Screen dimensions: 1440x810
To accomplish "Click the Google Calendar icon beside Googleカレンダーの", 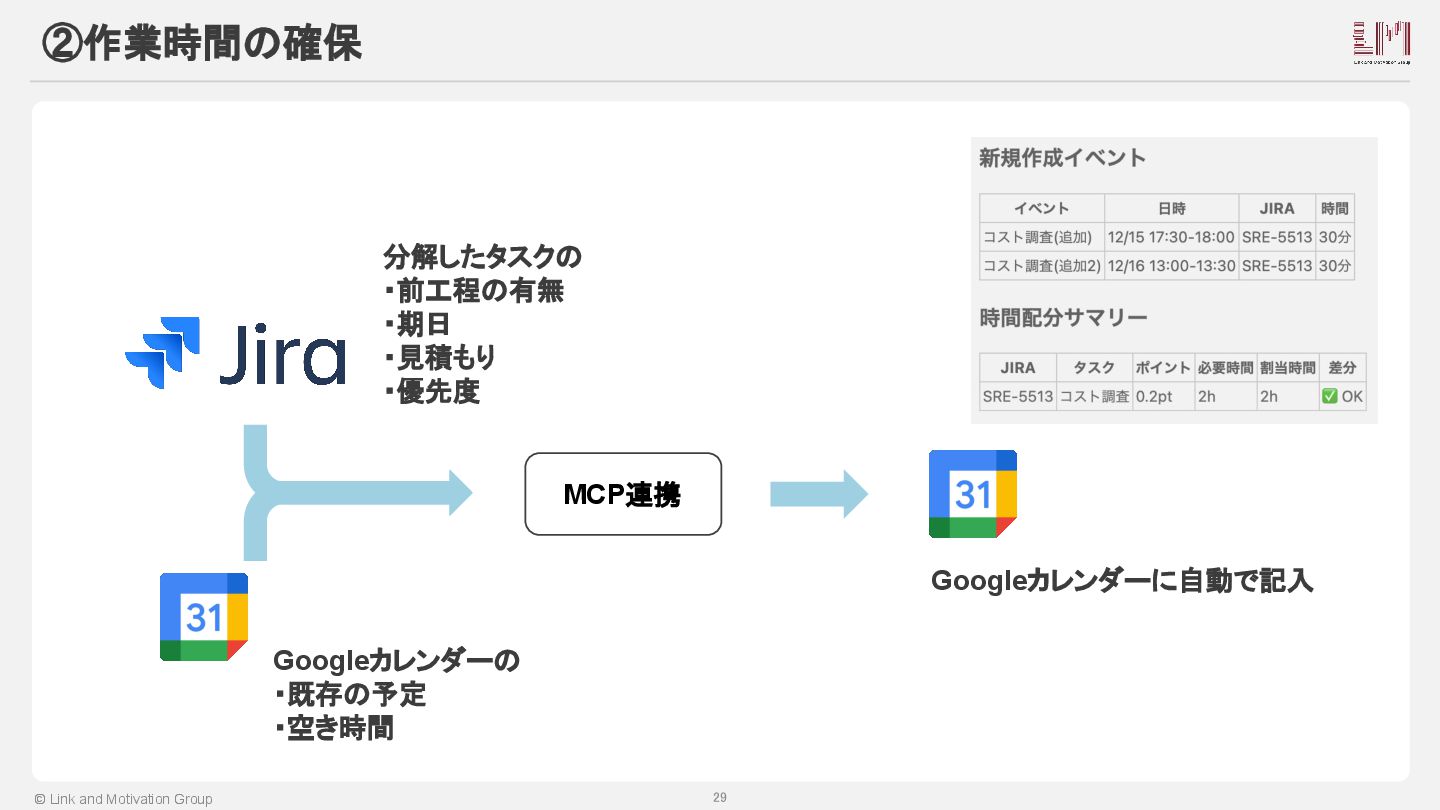I will [x=204, y=617].
